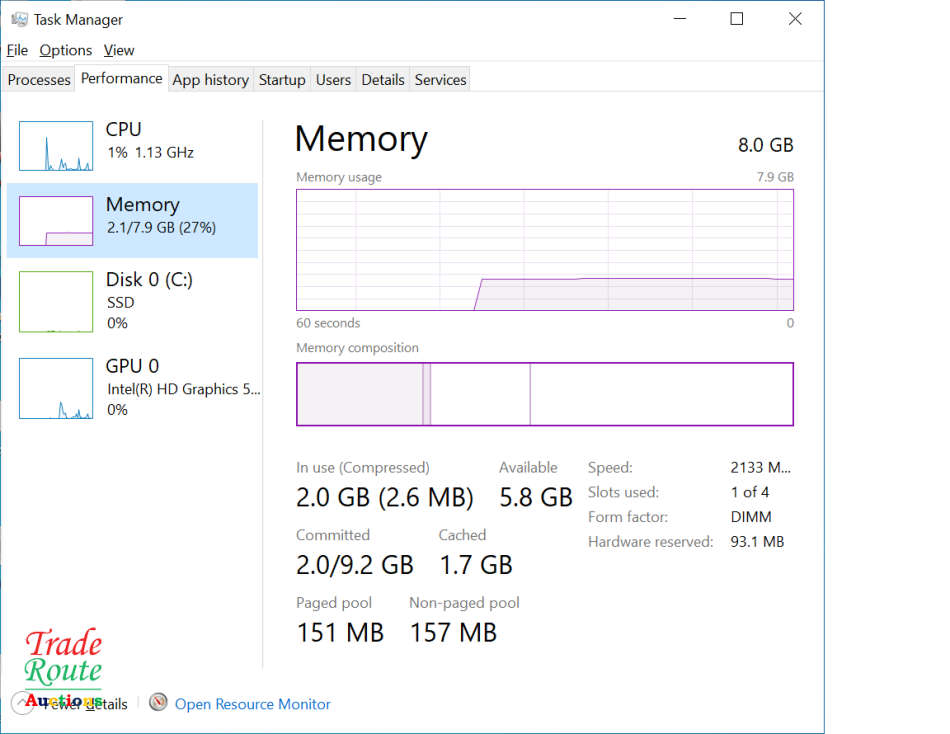
Task: Switch to the Startup tab
Action: 281,79
